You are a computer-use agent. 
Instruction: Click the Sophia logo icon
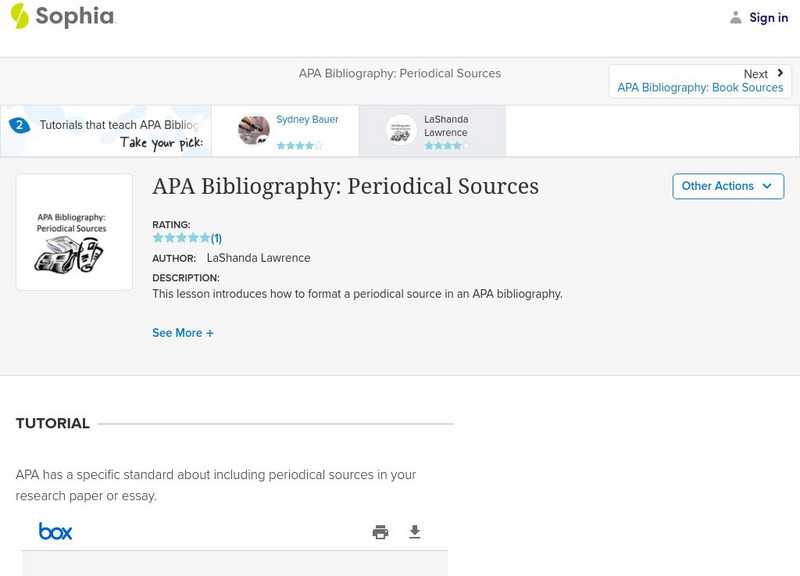click(x=19, y=16)
